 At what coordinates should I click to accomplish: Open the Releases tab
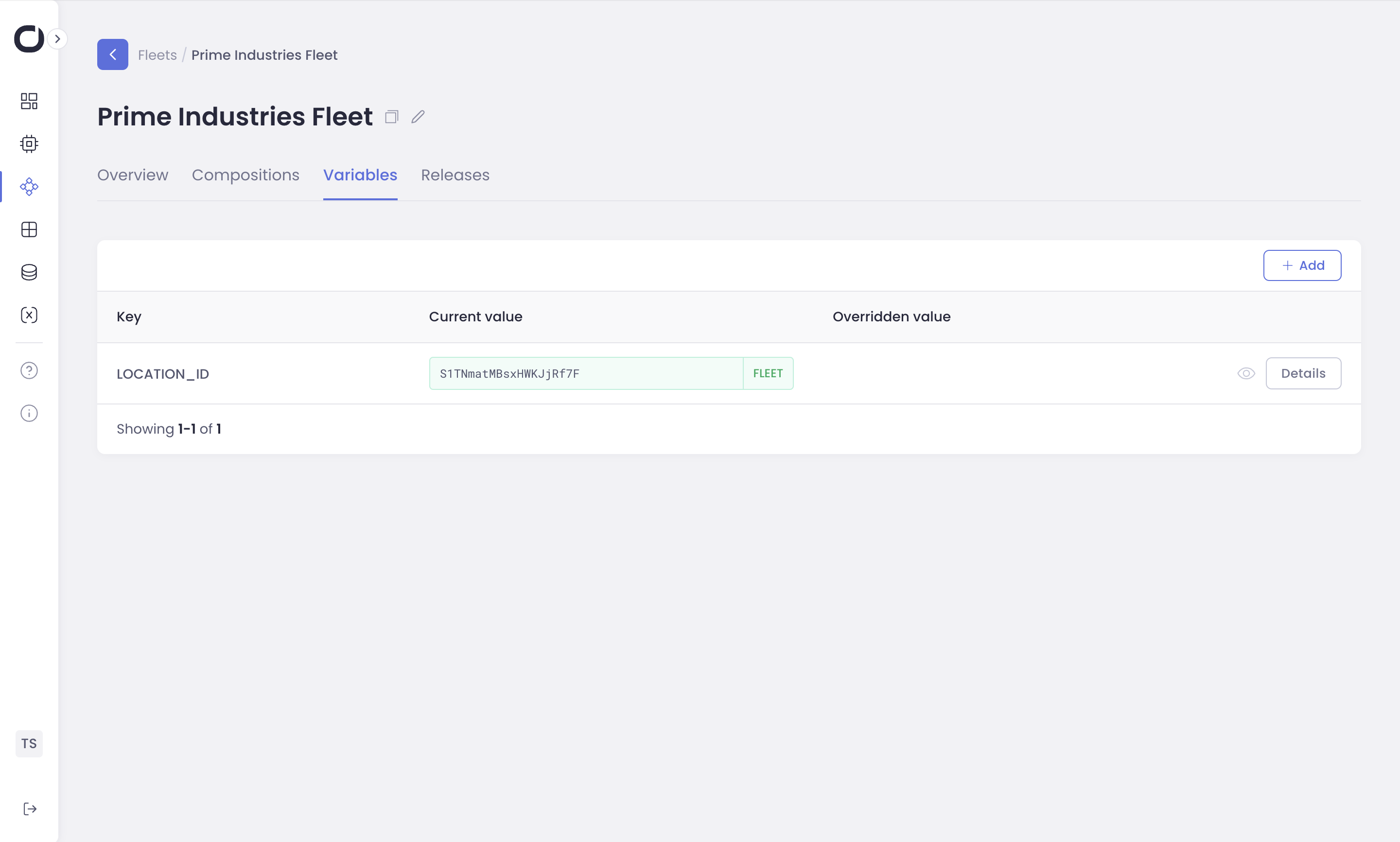pyautogui.click(x=455, y=175)
